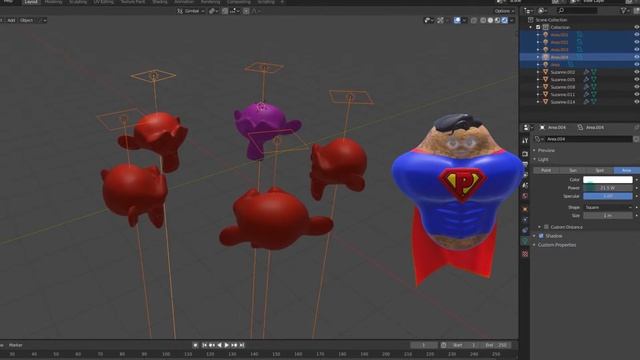This screenshot has width=640, height=360.
Task: Click the auto keying record button
Action: 196,345
